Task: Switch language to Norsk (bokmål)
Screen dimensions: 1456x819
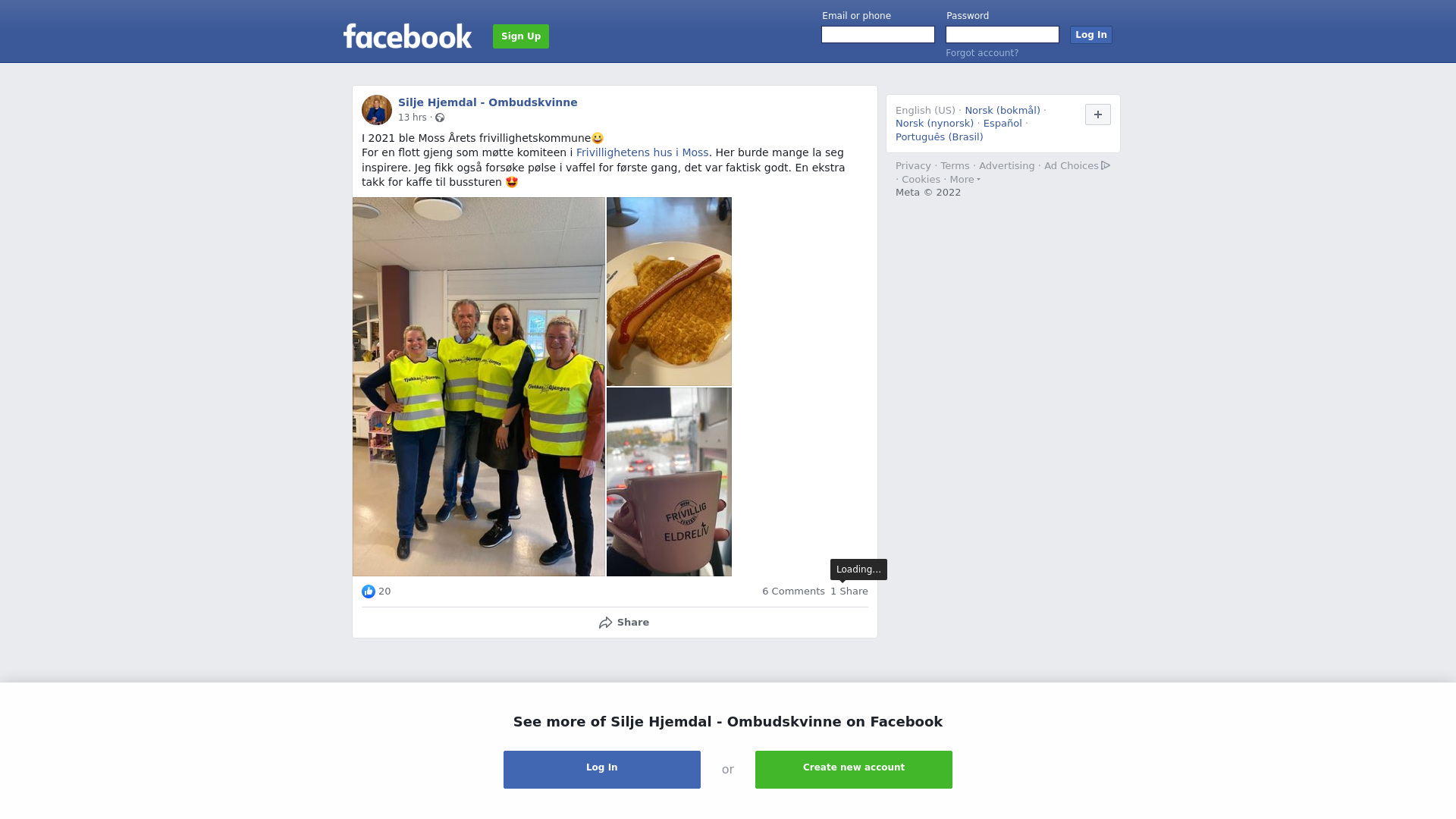Action: (x=1003, y=111)
